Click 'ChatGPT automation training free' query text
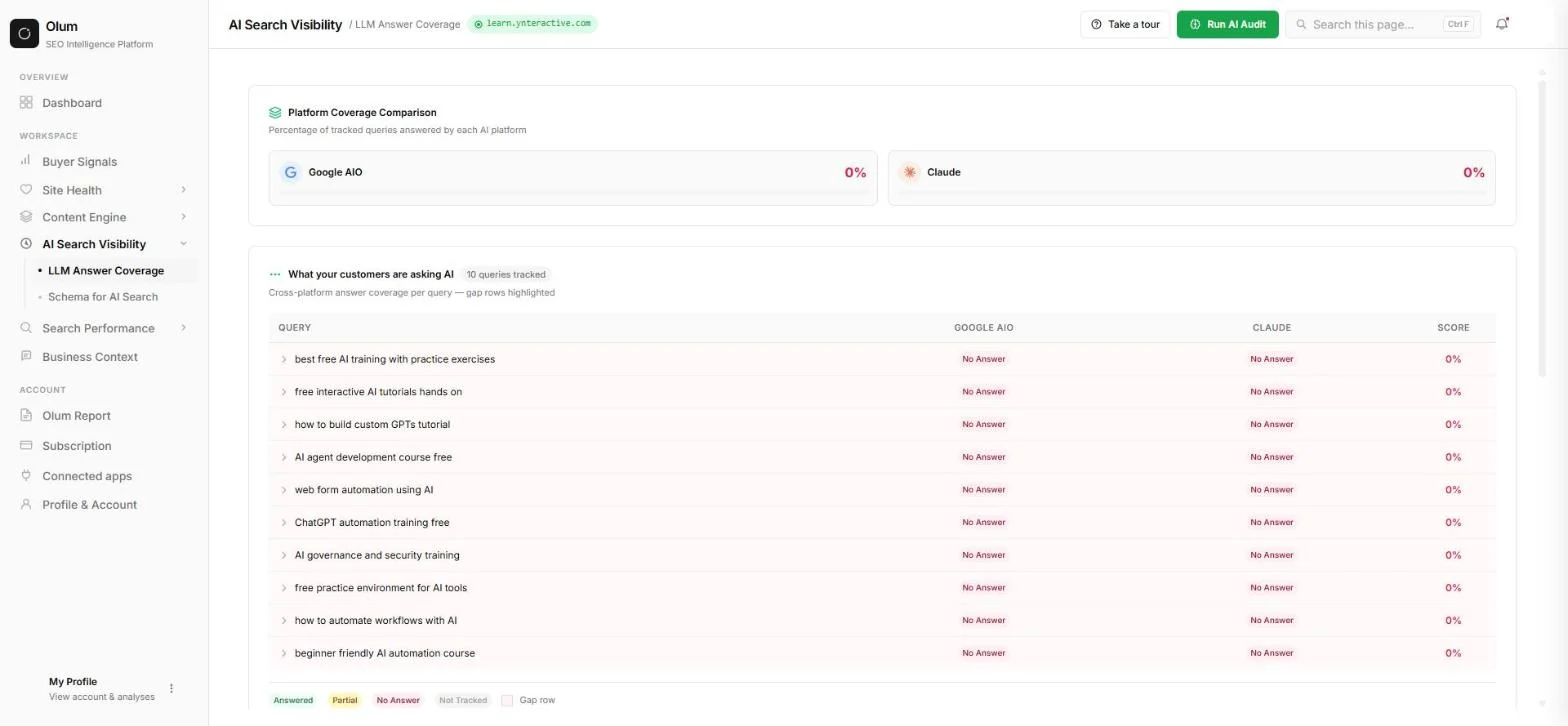 [x=372, y=523]
